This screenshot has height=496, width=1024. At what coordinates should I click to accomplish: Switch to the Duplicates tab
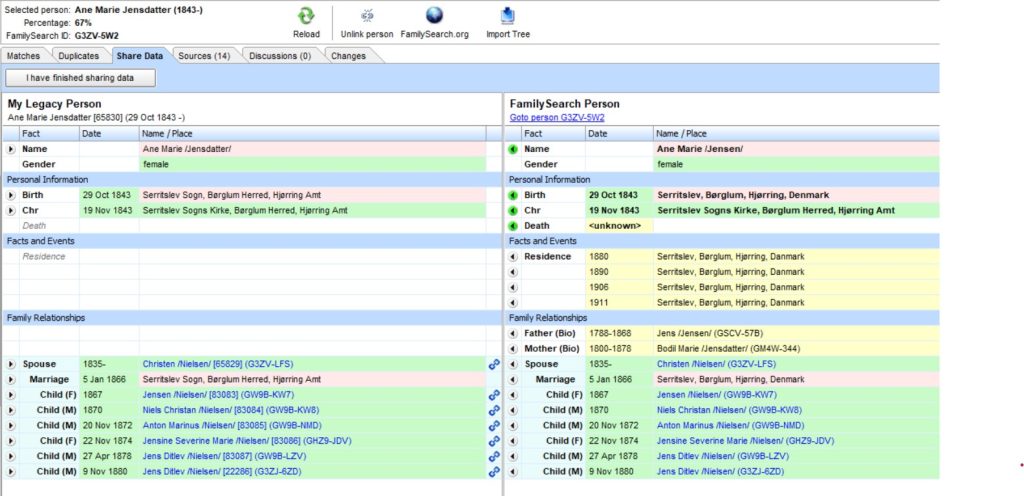pos(78,56)
